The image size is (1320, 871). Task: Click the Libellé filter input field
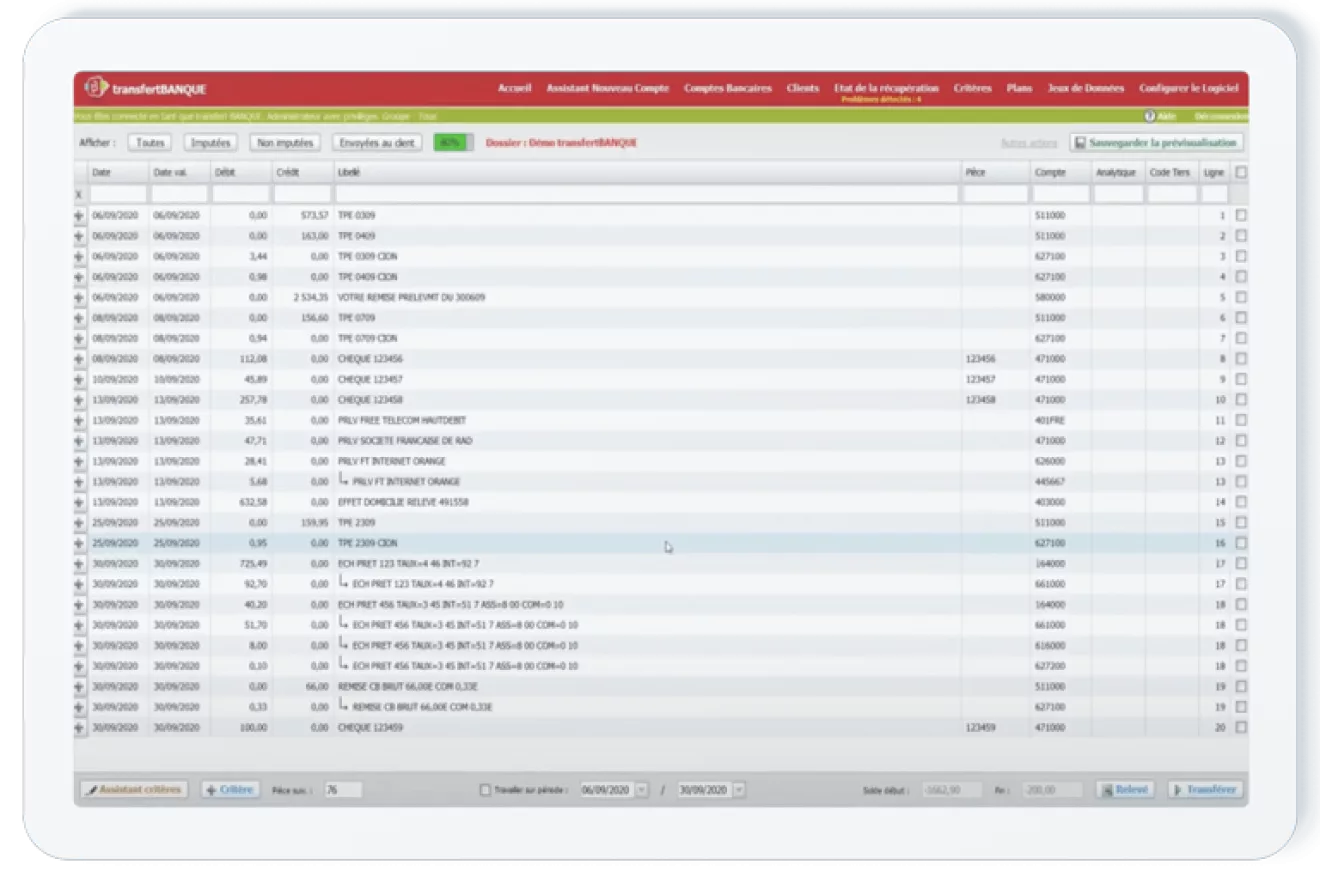(x=647, y=194)
